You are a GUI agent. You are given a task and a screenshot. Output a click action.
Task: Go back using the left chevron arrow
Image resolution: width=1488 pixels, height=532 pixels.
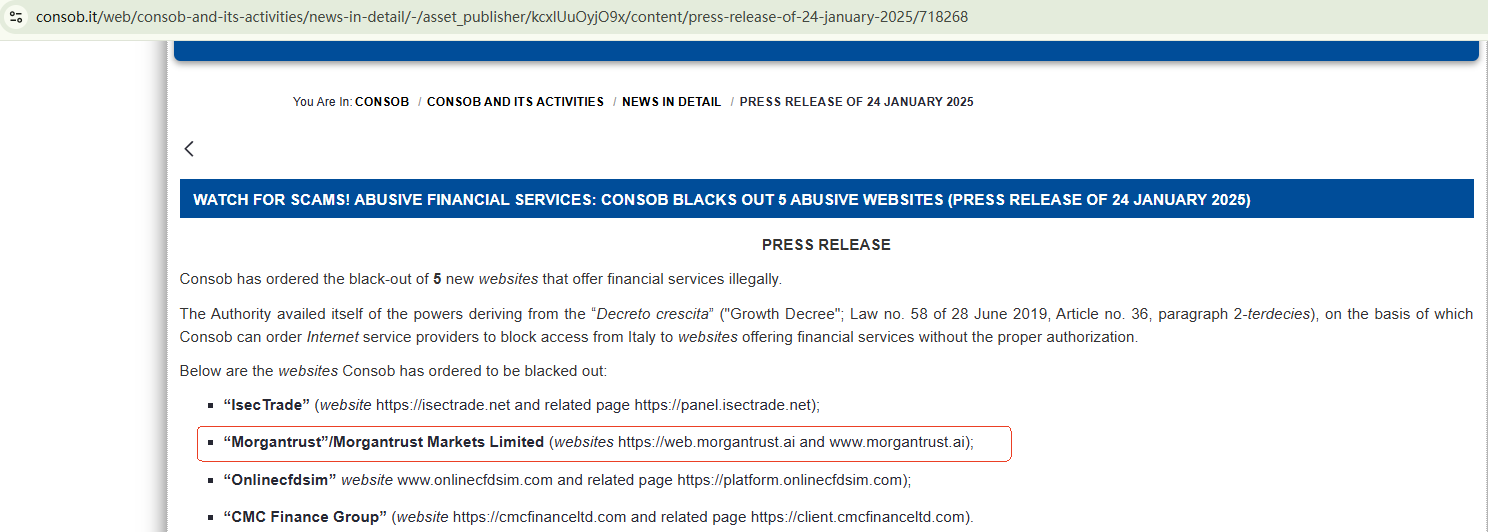189,149
